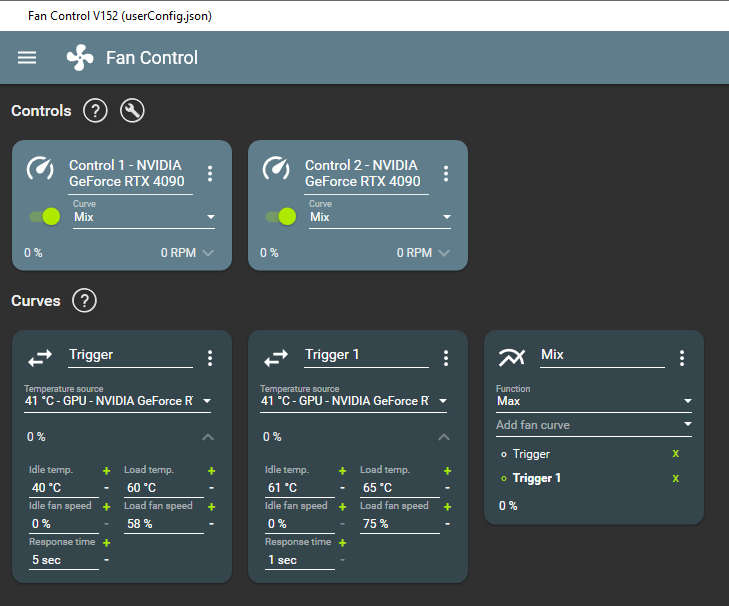Edit Trigger Load fan speed 58 % field
This screenshot has height=606, width=729.
[x=164, y=524]
